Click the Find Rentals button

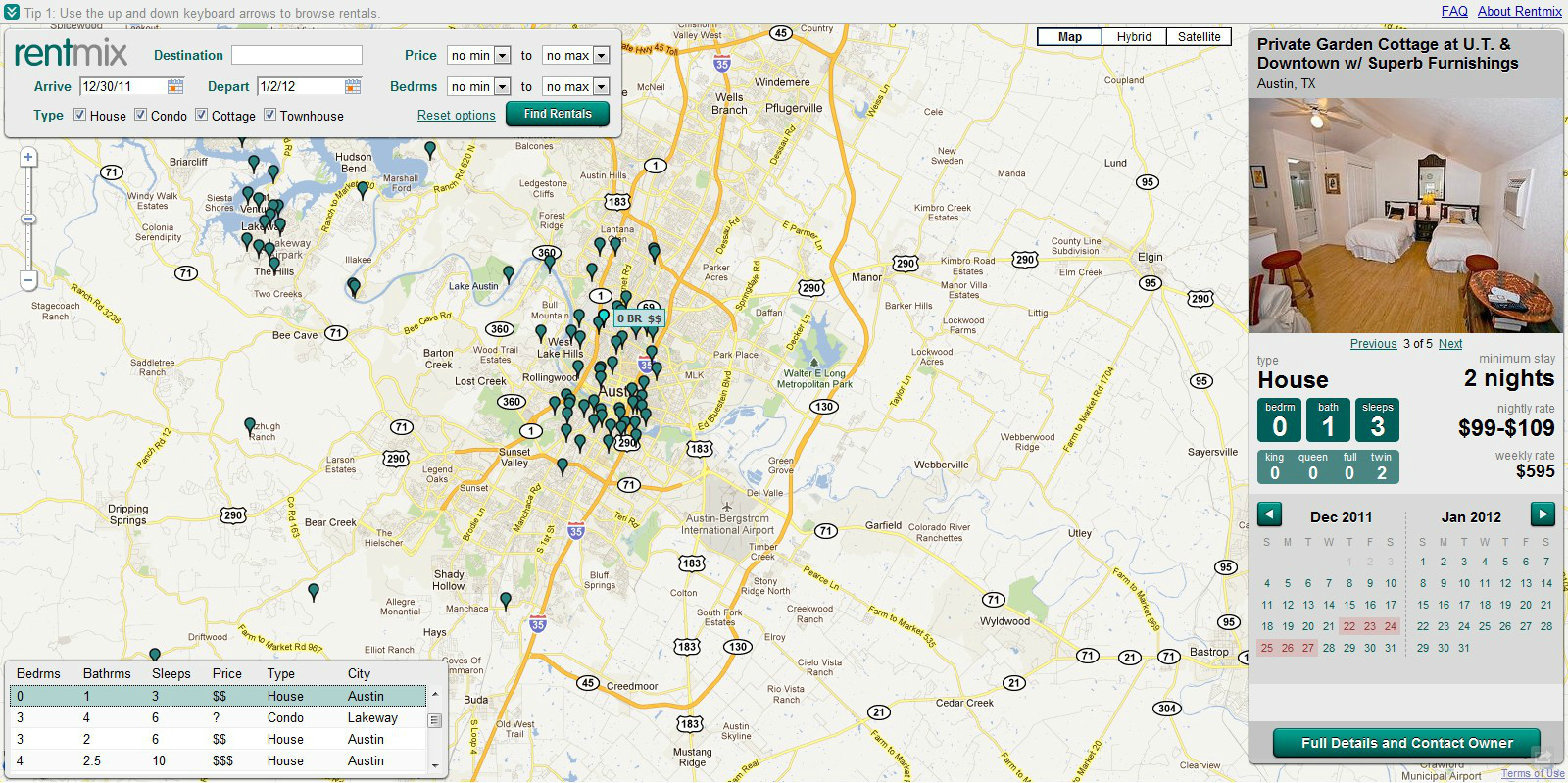click(x=557, y=114)
